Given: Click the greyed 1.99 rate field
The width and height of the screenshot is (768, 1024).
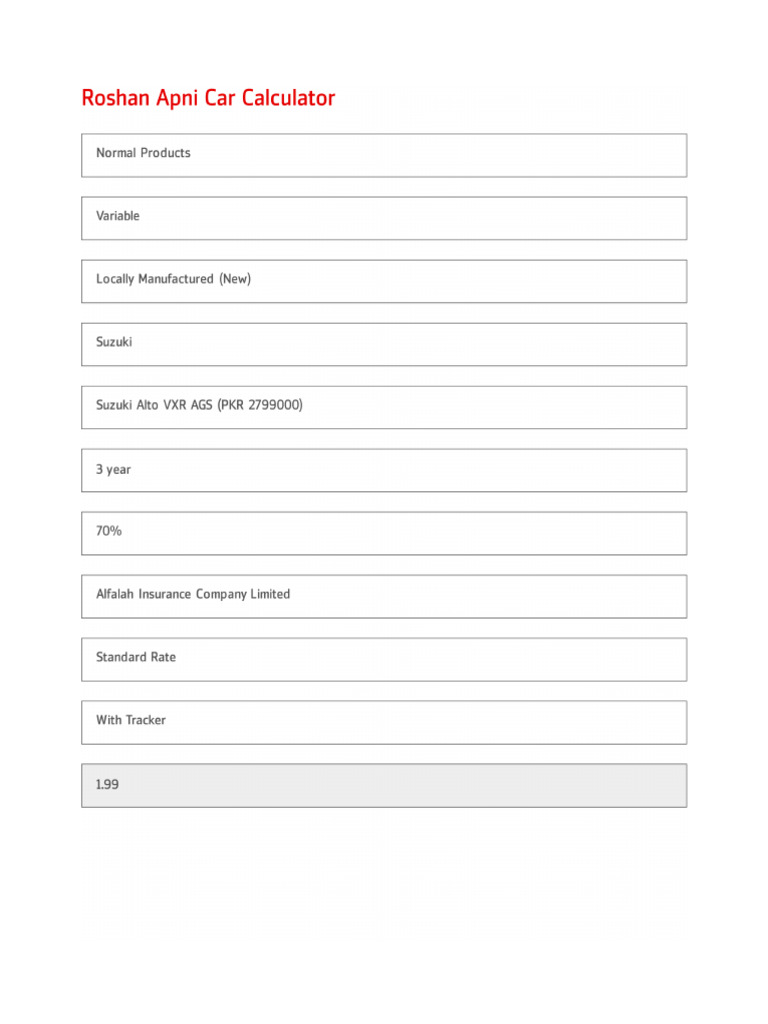Looking at the screenshot, I should (384, 785).
